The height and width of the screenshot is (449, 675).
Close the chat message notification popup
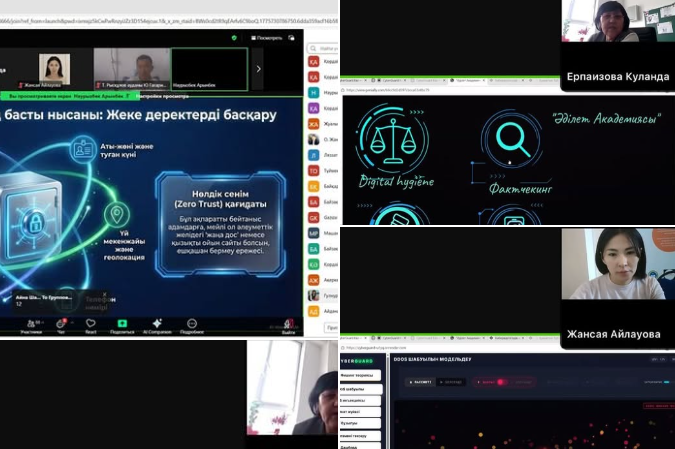pyautogui.click(x=105, y=294)
